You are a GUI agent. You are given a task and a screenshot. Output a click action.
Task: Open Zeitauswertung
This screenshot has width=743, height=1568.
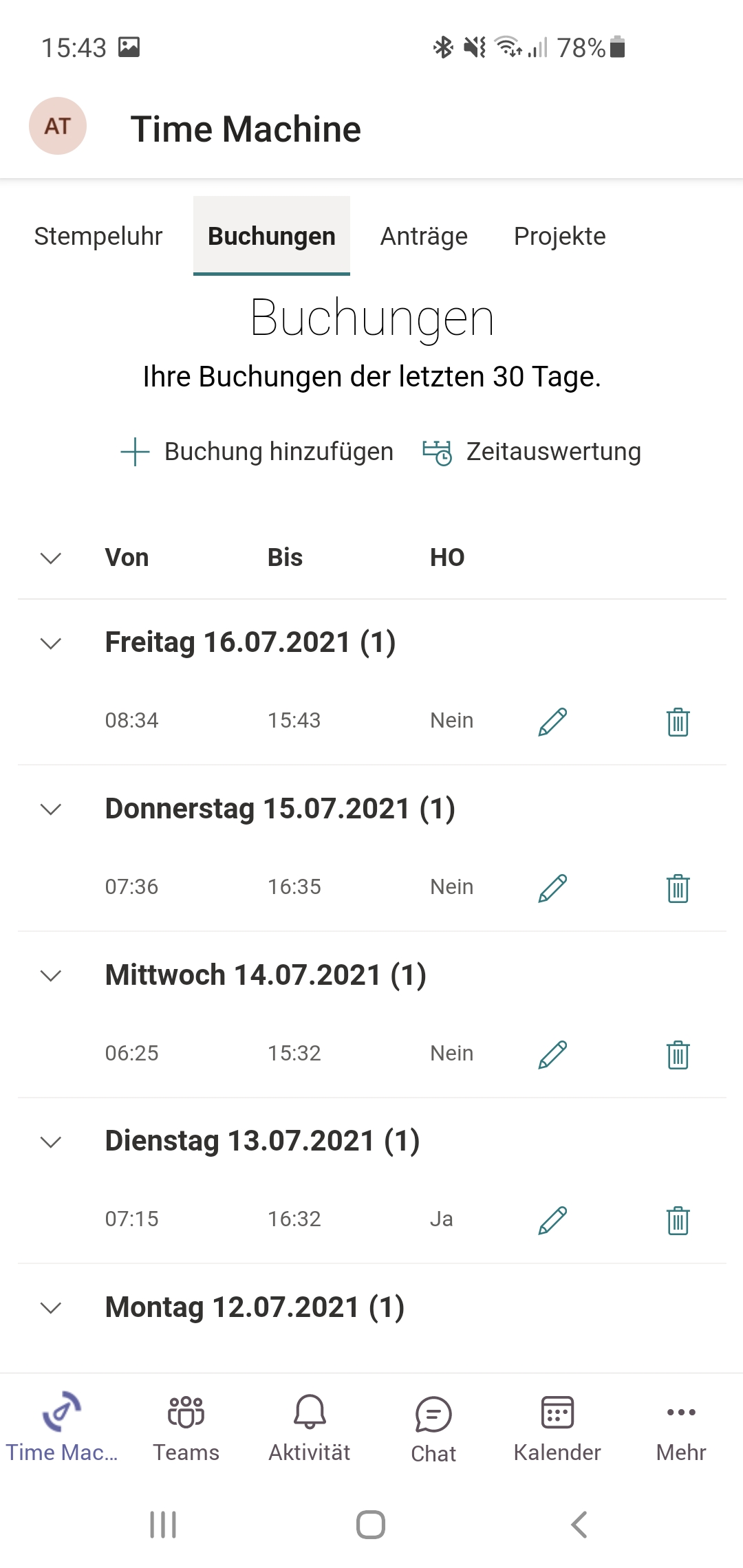click(532, 452)
